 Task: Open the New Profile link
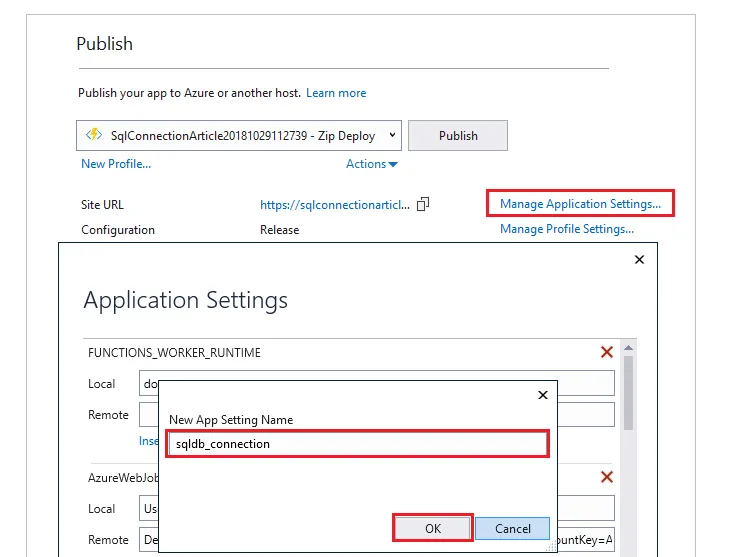pyautogui.click(x=116, y=164)
